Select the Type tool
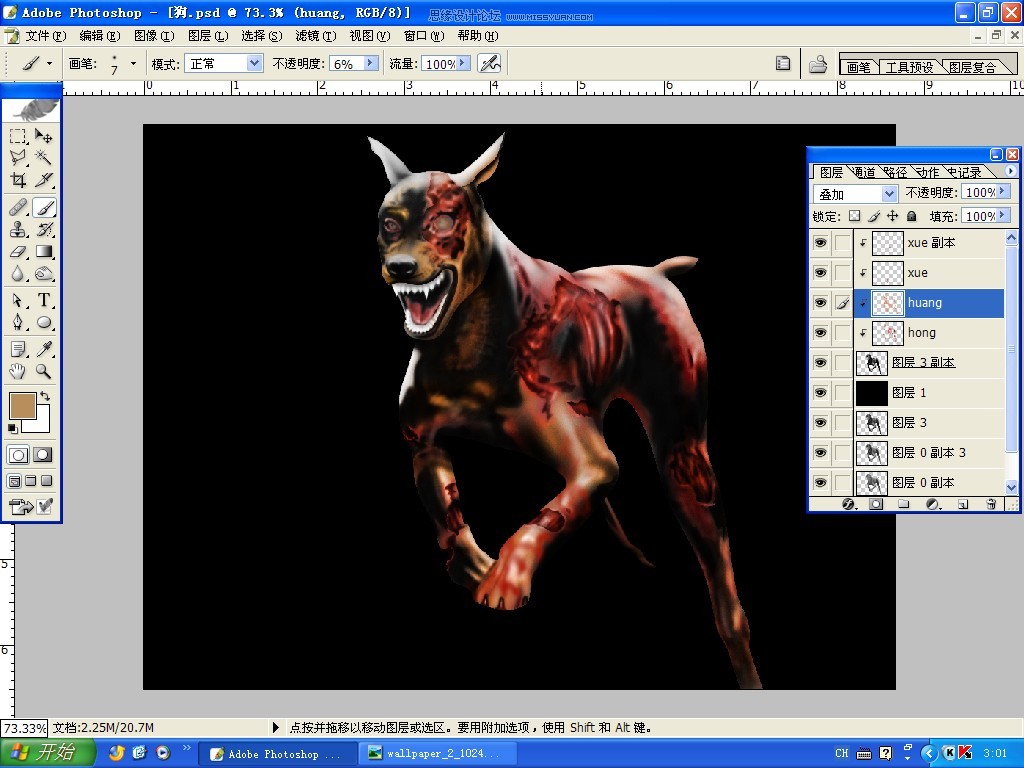1024x768 pixels. click(44, 300)
